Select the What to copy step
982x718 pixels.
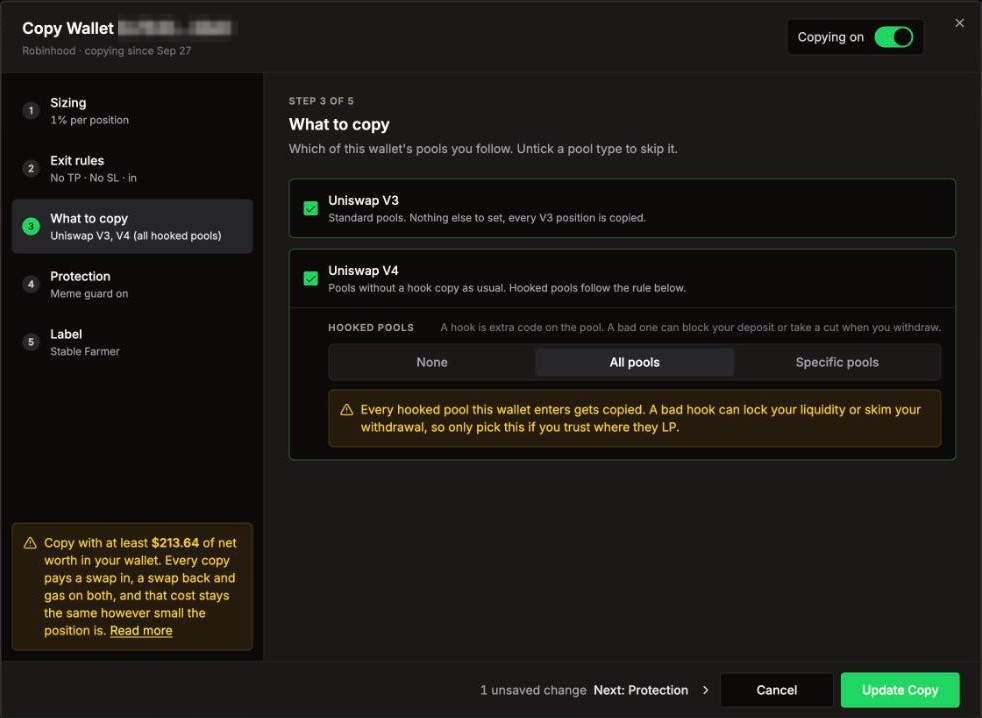(x=132, y=226)
